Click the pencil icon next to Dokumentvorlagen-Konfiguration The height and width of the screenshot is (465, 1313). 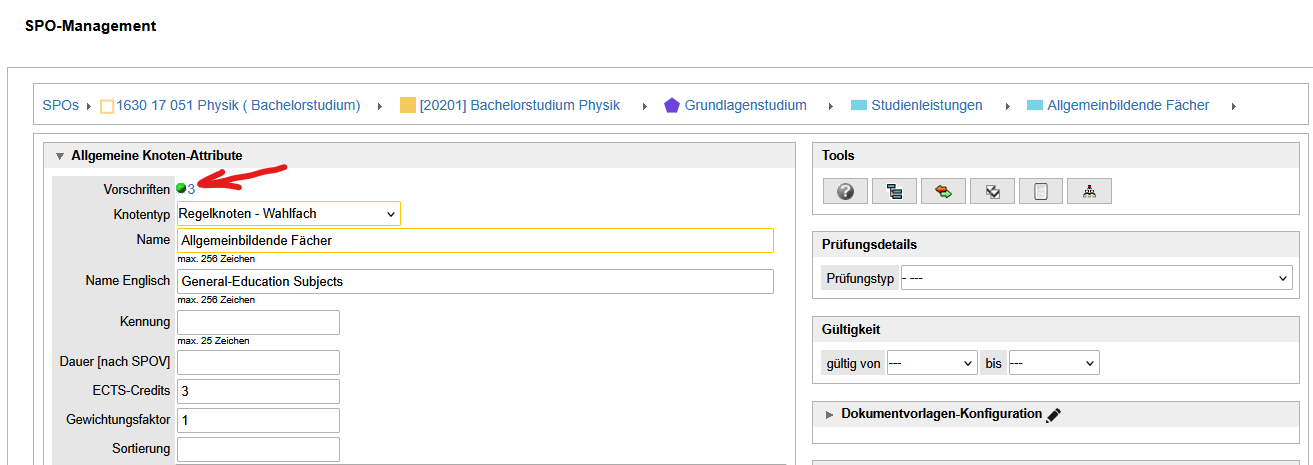click(1053, 415)
